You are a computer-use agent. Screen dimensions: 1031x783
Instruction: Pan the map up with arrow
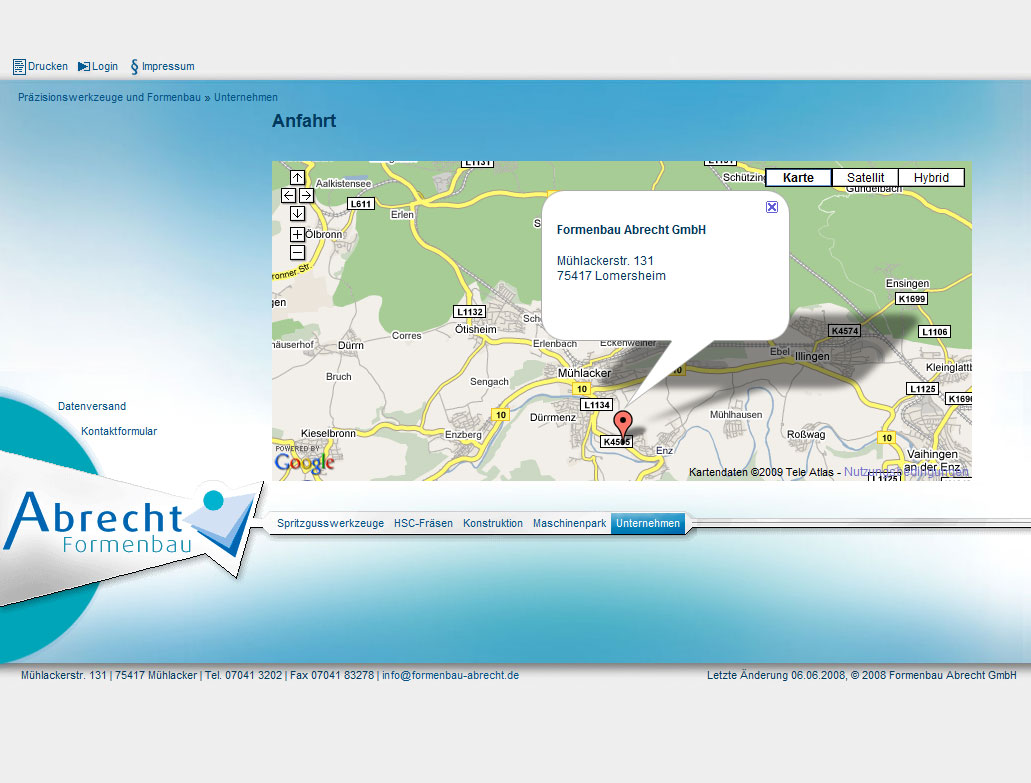[297, 178]
